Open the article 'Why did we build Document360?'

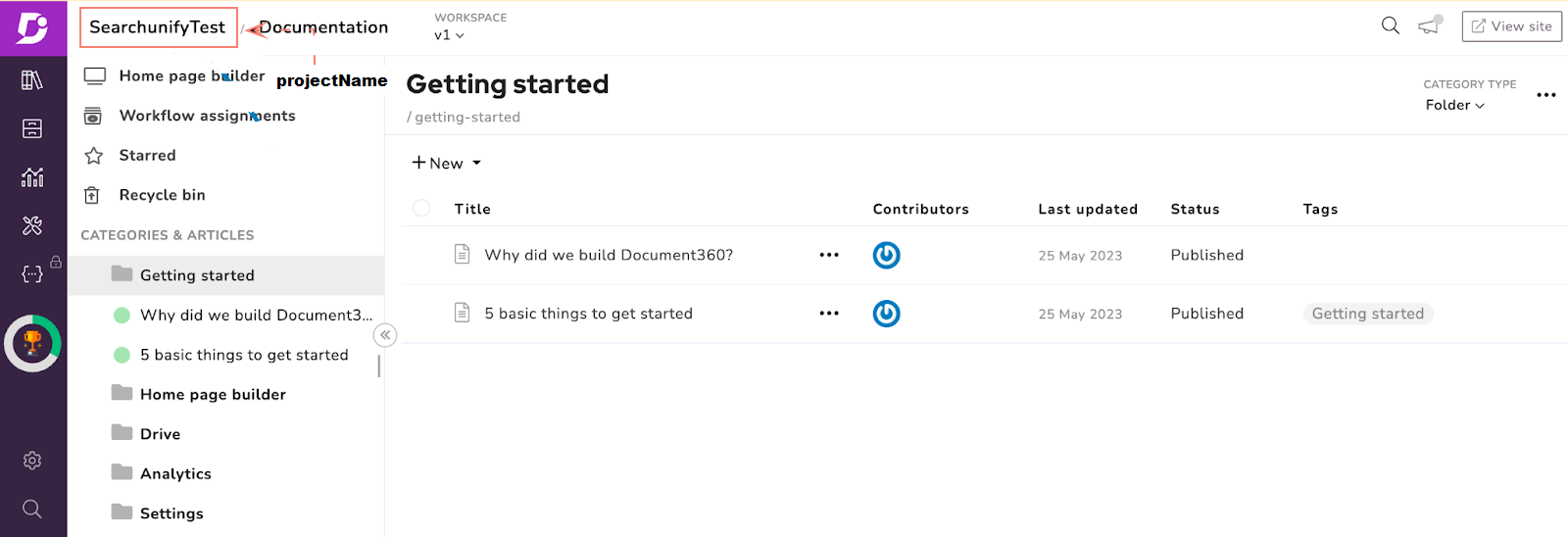(x=608, y=255)
